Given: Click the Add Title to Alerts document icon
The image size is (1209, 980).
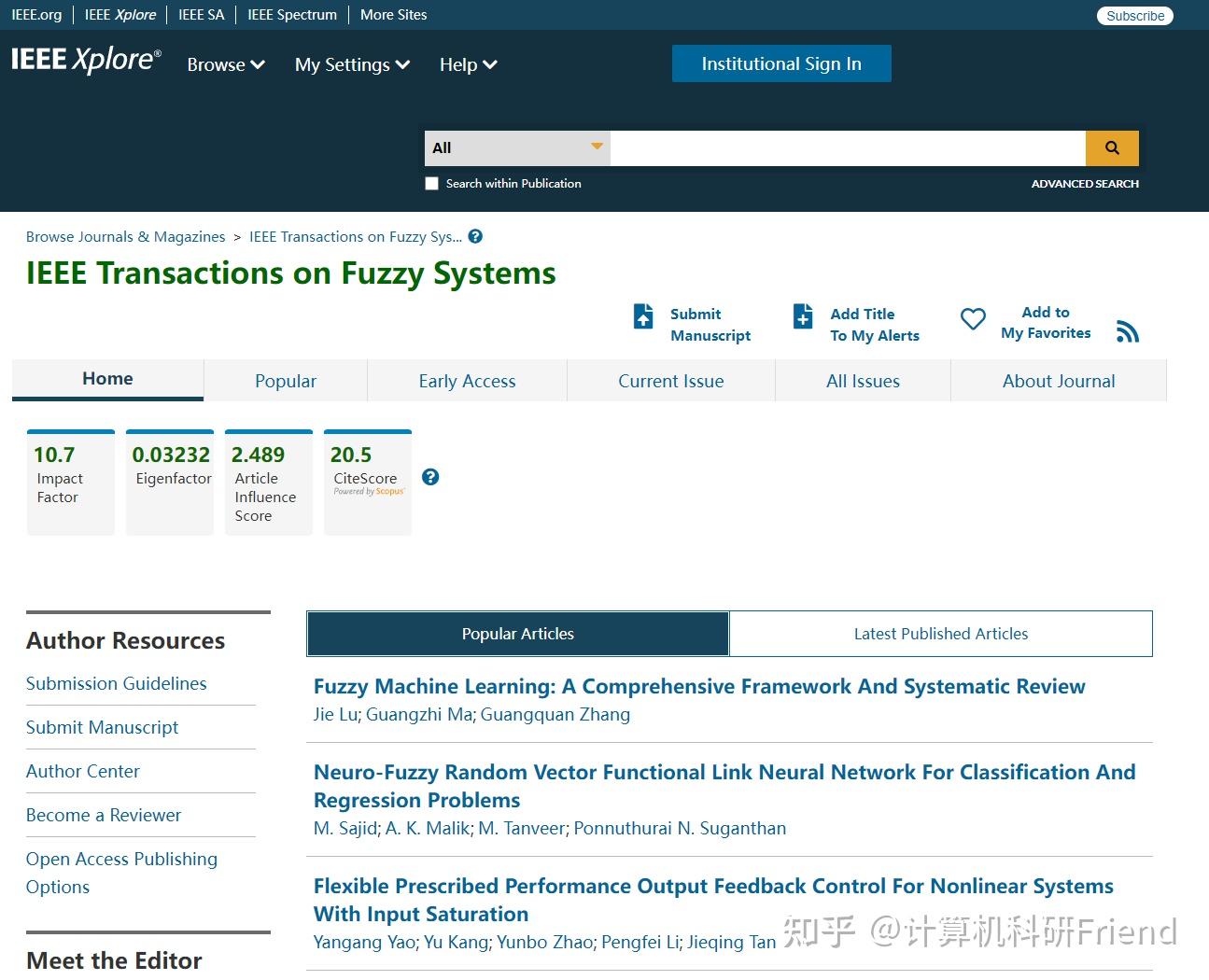Looking at the screenshot, I should [803, 316].
